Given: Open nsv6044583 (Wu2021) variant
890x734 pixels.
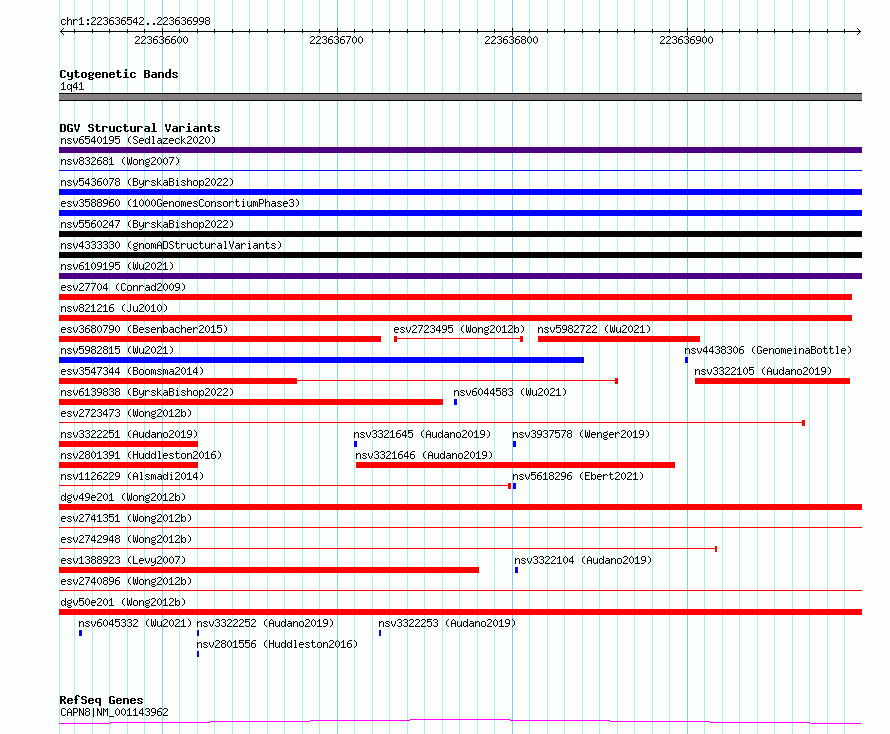Looking at the screenshot, I should 510,392.
